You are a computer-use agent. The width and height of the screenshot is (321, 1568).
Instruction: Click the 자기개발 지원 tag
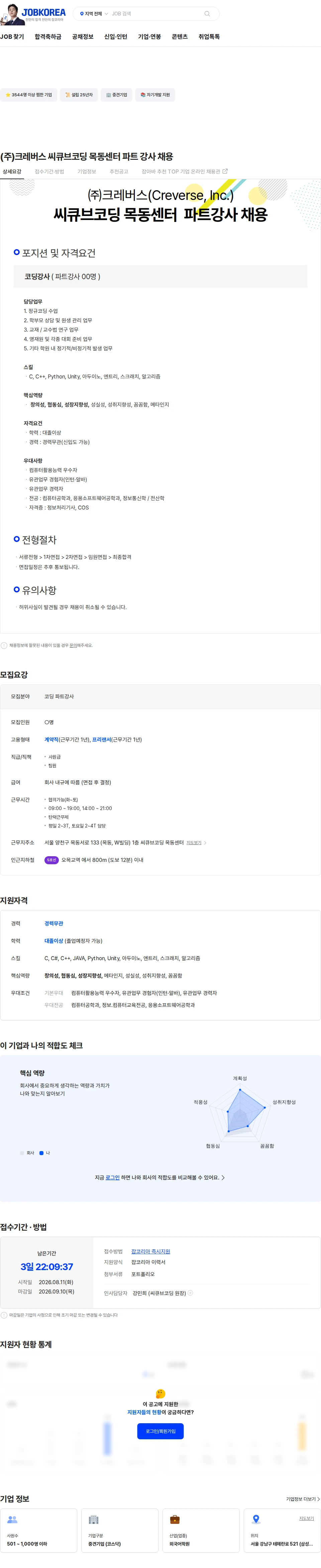(x=155, y=95)
